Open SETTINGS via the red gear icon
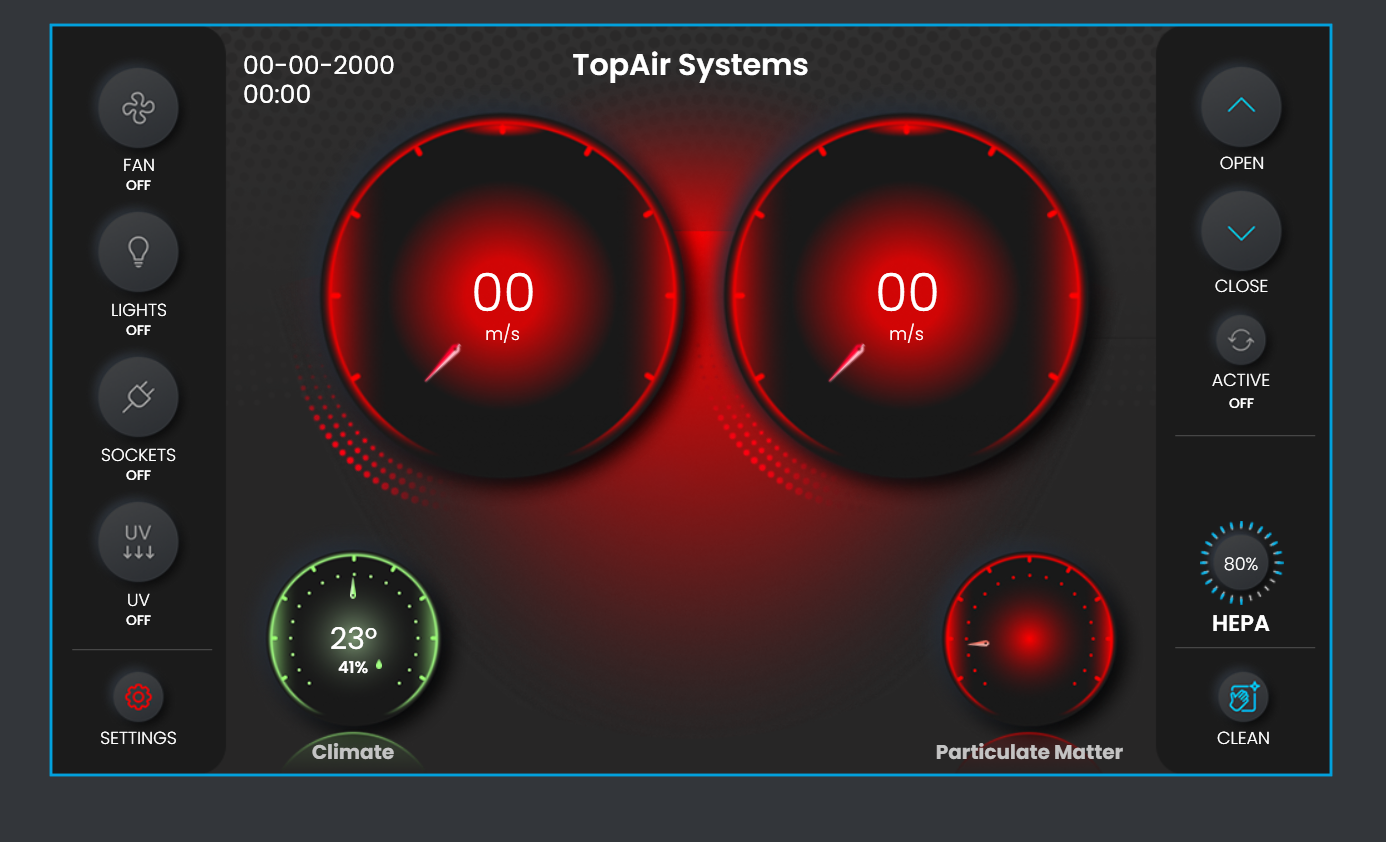Screen dimensions: 1386x842 point(138,697)
